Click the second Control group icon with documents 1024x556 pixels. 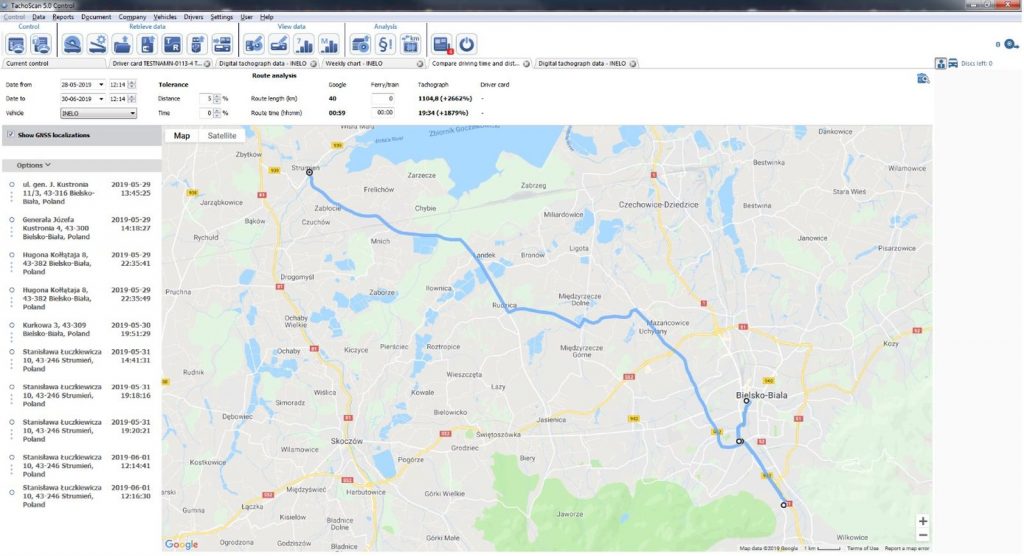[40, 44]
